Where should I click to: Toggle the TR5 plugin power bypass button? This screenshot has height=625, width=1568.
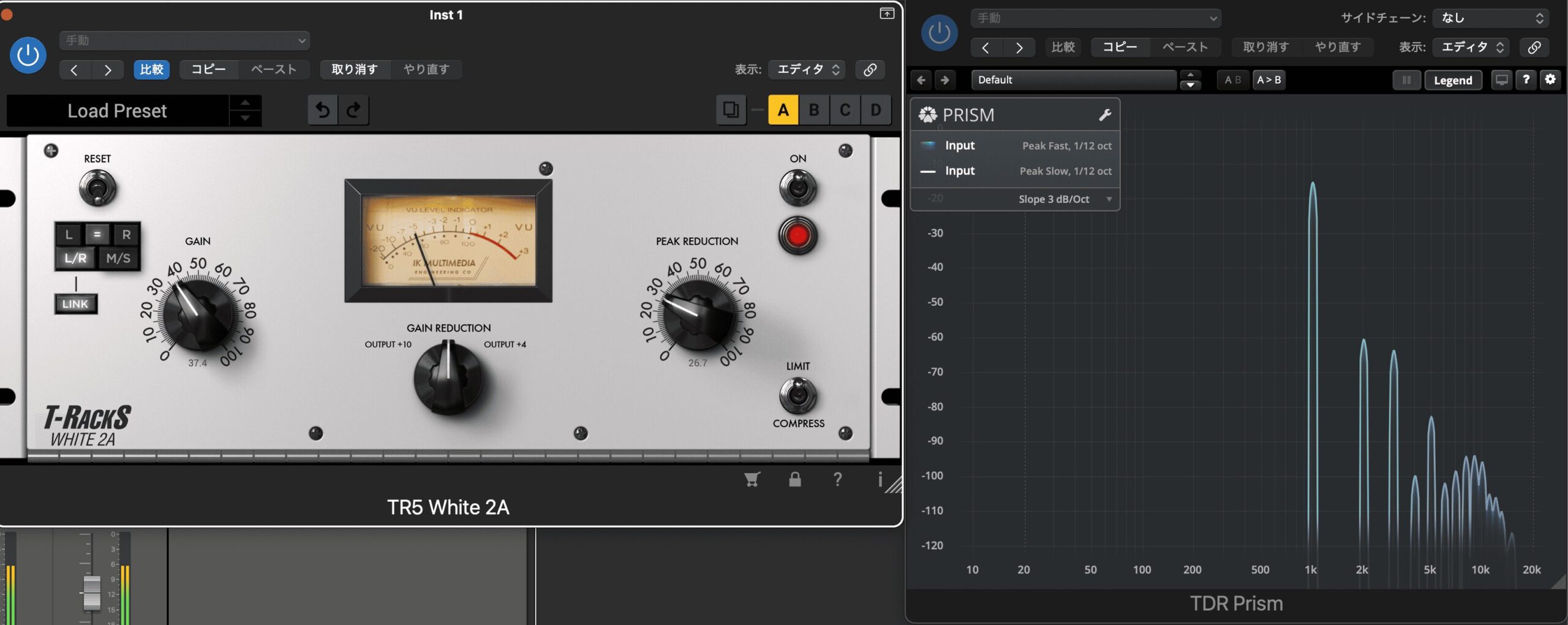28,56
